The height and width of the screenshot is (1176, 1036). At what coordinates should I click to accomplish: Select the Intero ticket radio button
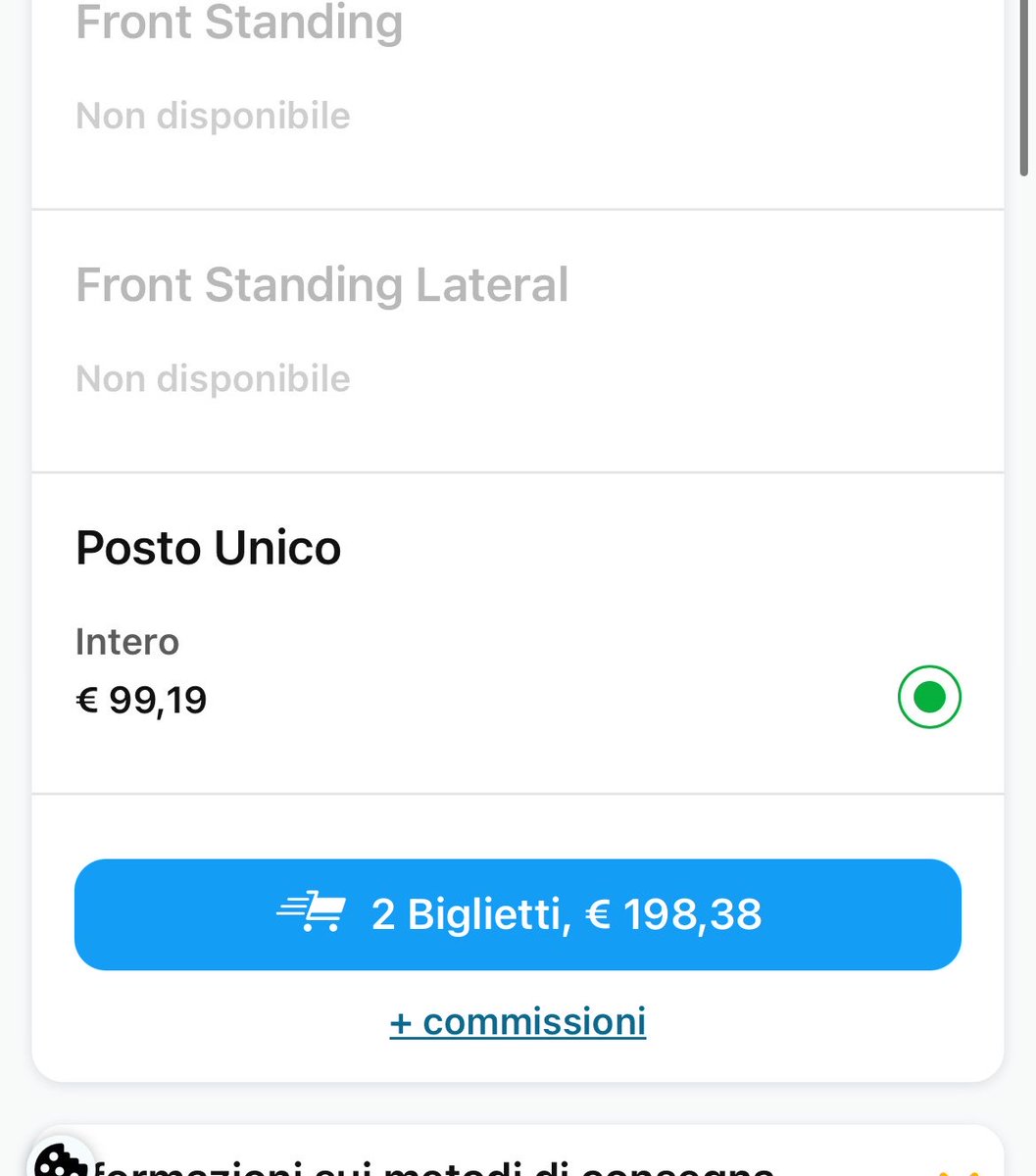(x=929, y=697)
